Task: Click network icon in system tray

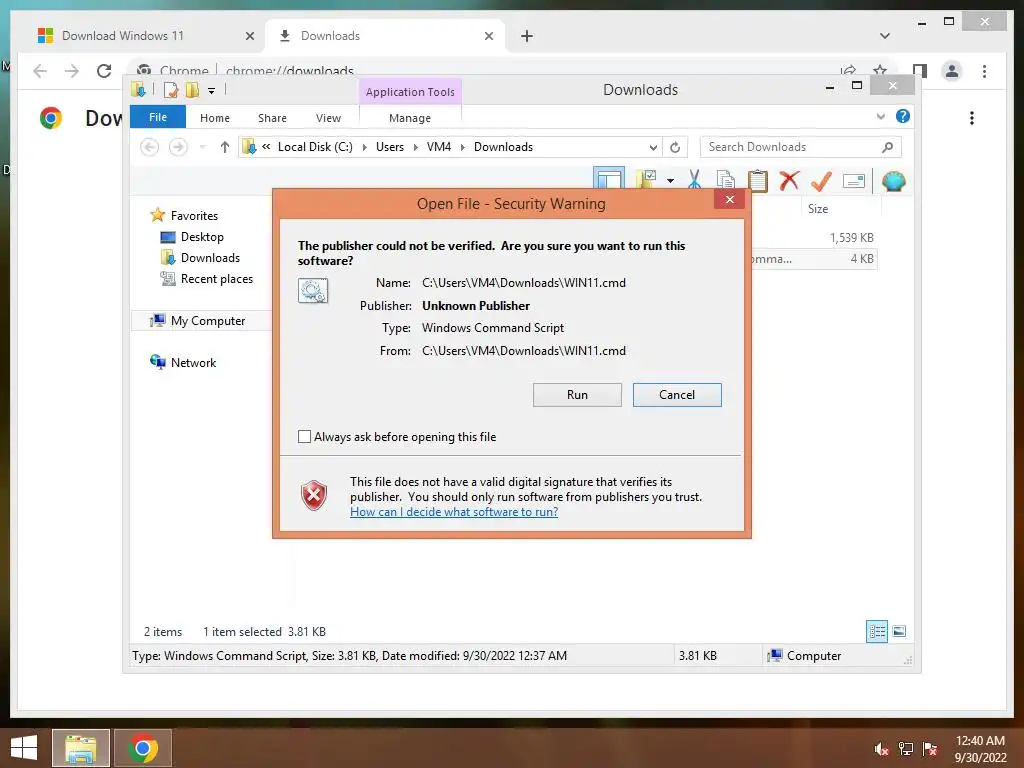Action: click(x=906, y=748)
